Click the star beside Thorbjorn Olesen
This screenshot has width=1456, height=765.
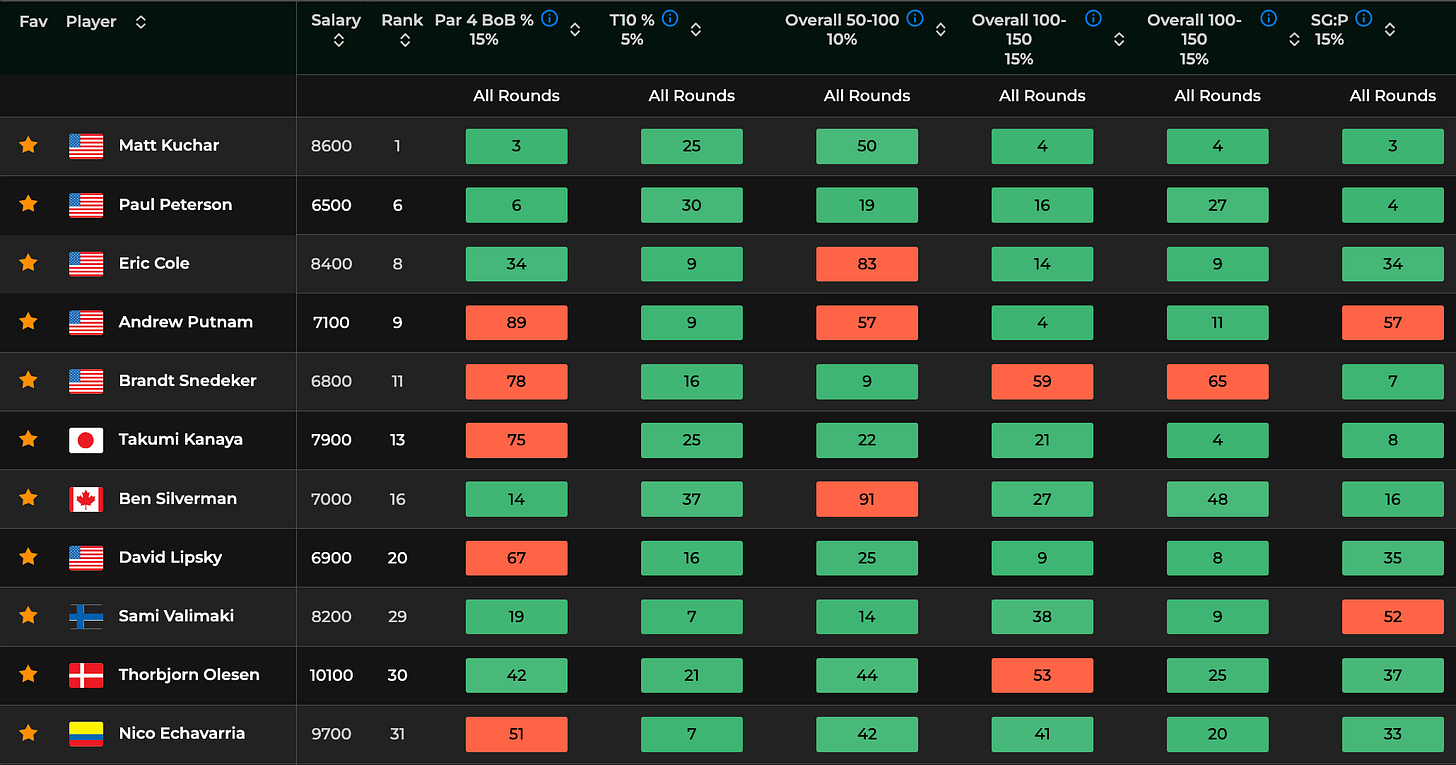28,675
